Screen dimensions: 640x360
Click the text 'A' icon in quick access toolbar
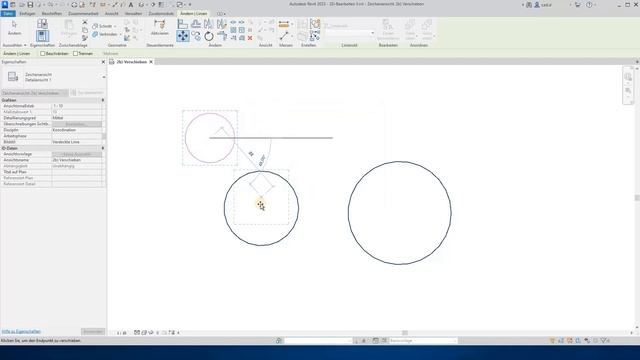click(x=131, y=5)
